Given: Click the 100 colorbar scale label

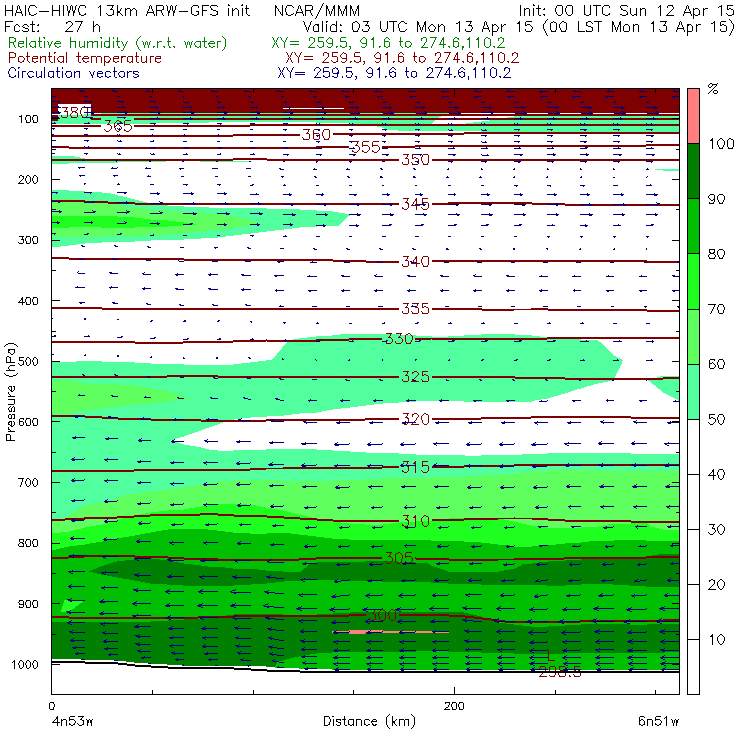Looking at the screenshot, I should coord(722,143).
